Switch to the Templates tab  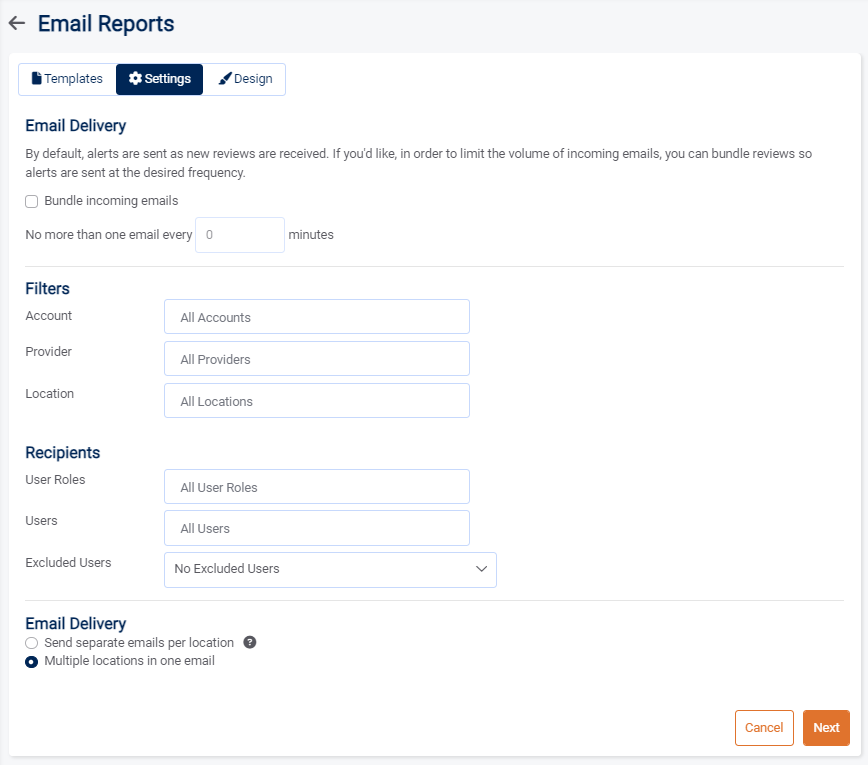coord(66,78)
